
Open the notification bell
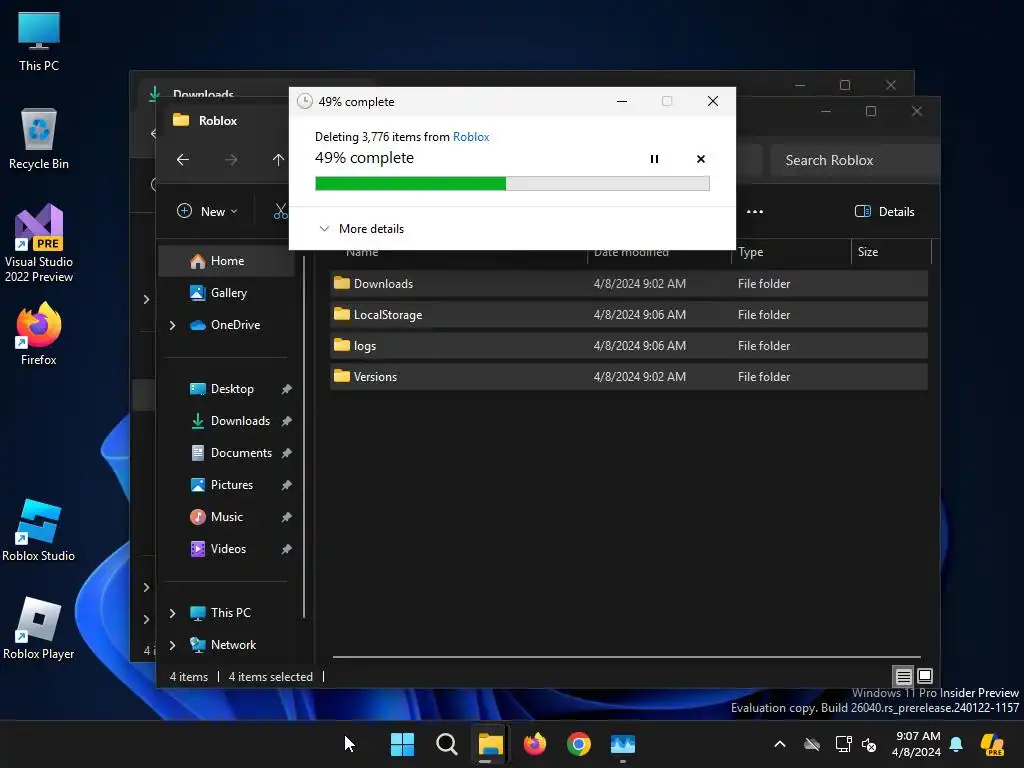[956, 744]
